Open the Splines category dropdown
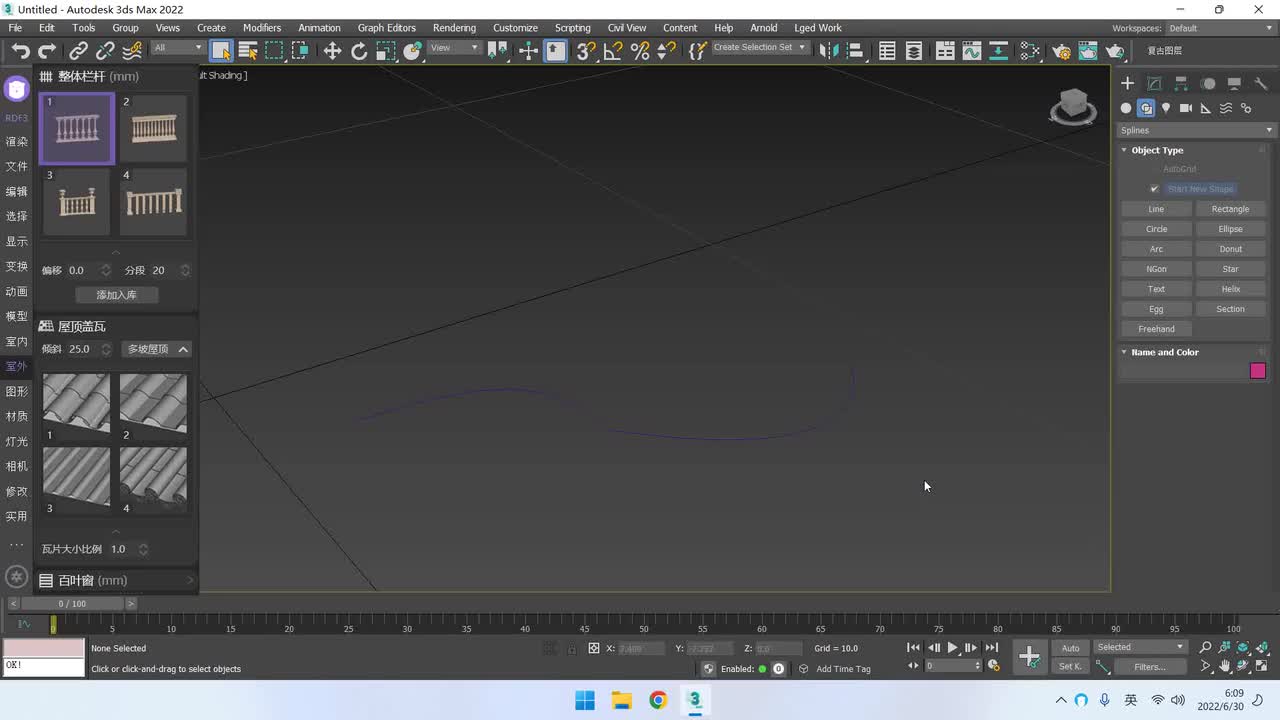The image size is (1280, 720). pos(1196,130)
